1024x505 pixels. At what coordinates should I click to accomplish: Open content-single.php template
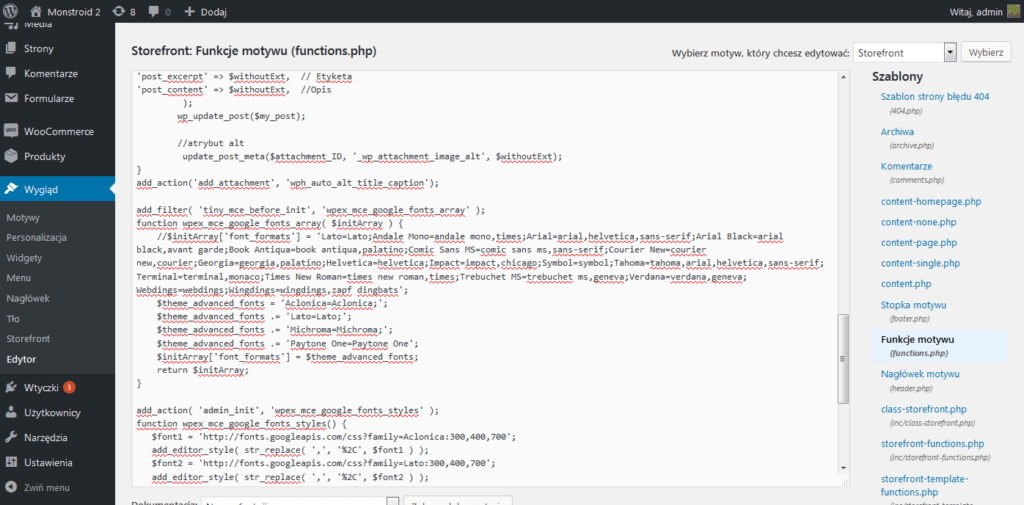click(920, 264)
